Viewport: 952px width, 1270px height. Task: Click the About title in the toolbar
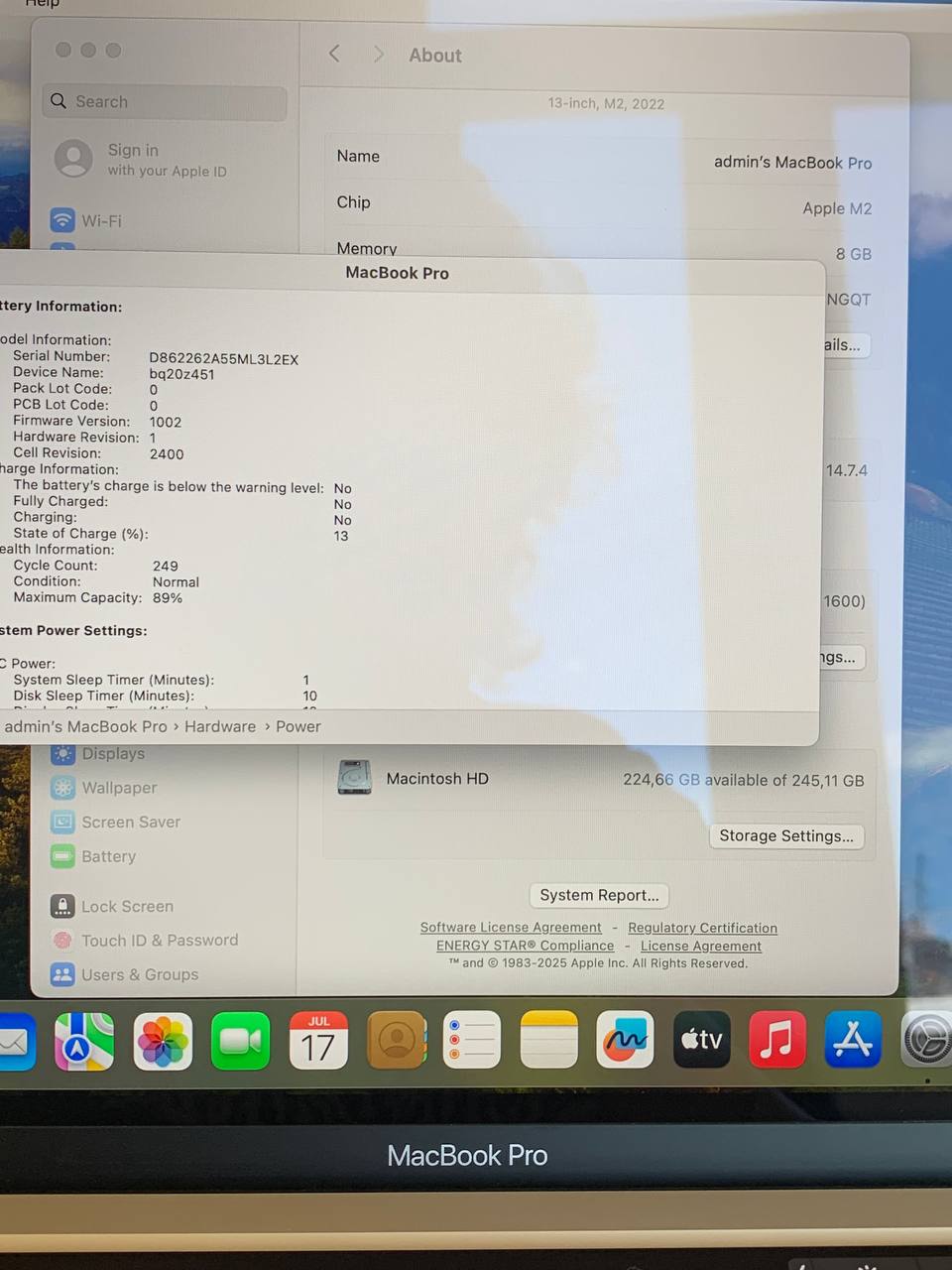(x=435, y=56)
